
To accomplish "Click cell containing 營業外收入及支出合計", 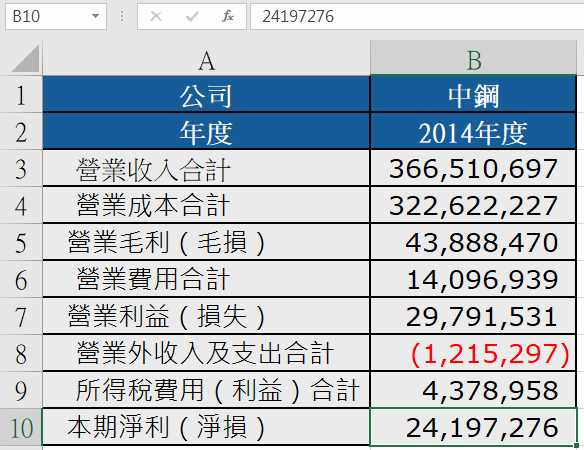I will coord(206,354).
